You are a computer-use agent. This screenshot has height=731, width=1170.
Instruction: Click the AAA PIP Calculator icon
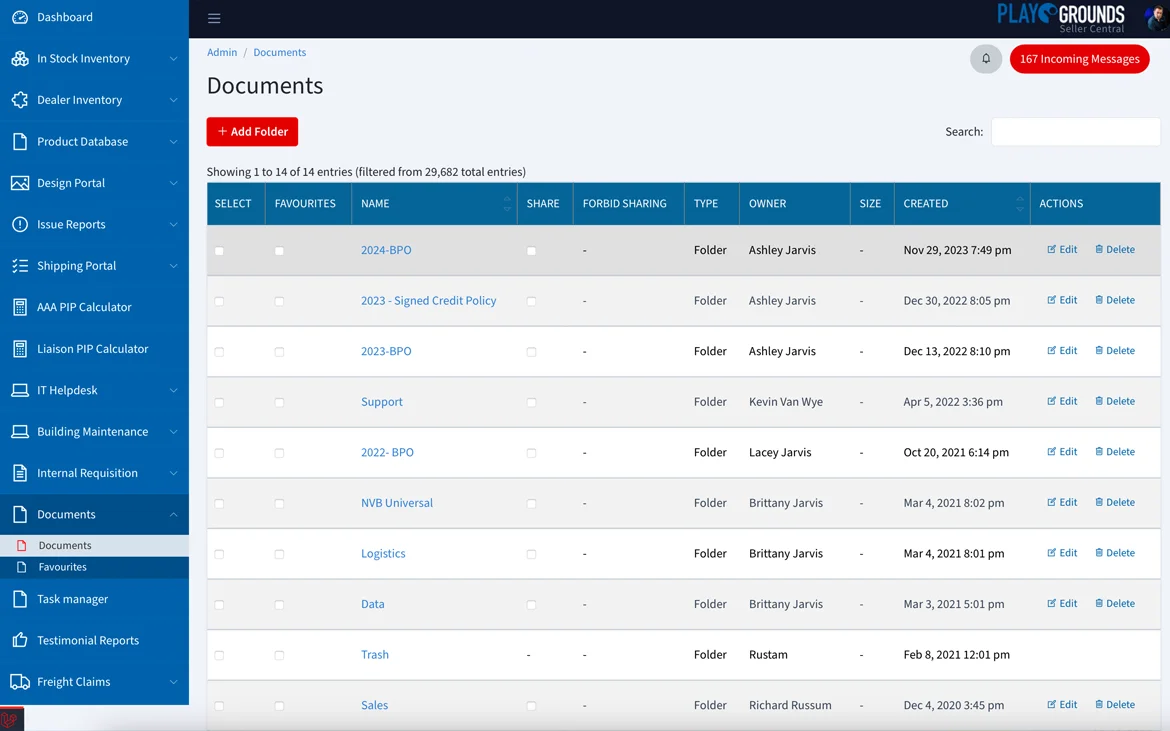tap(20, 307)
